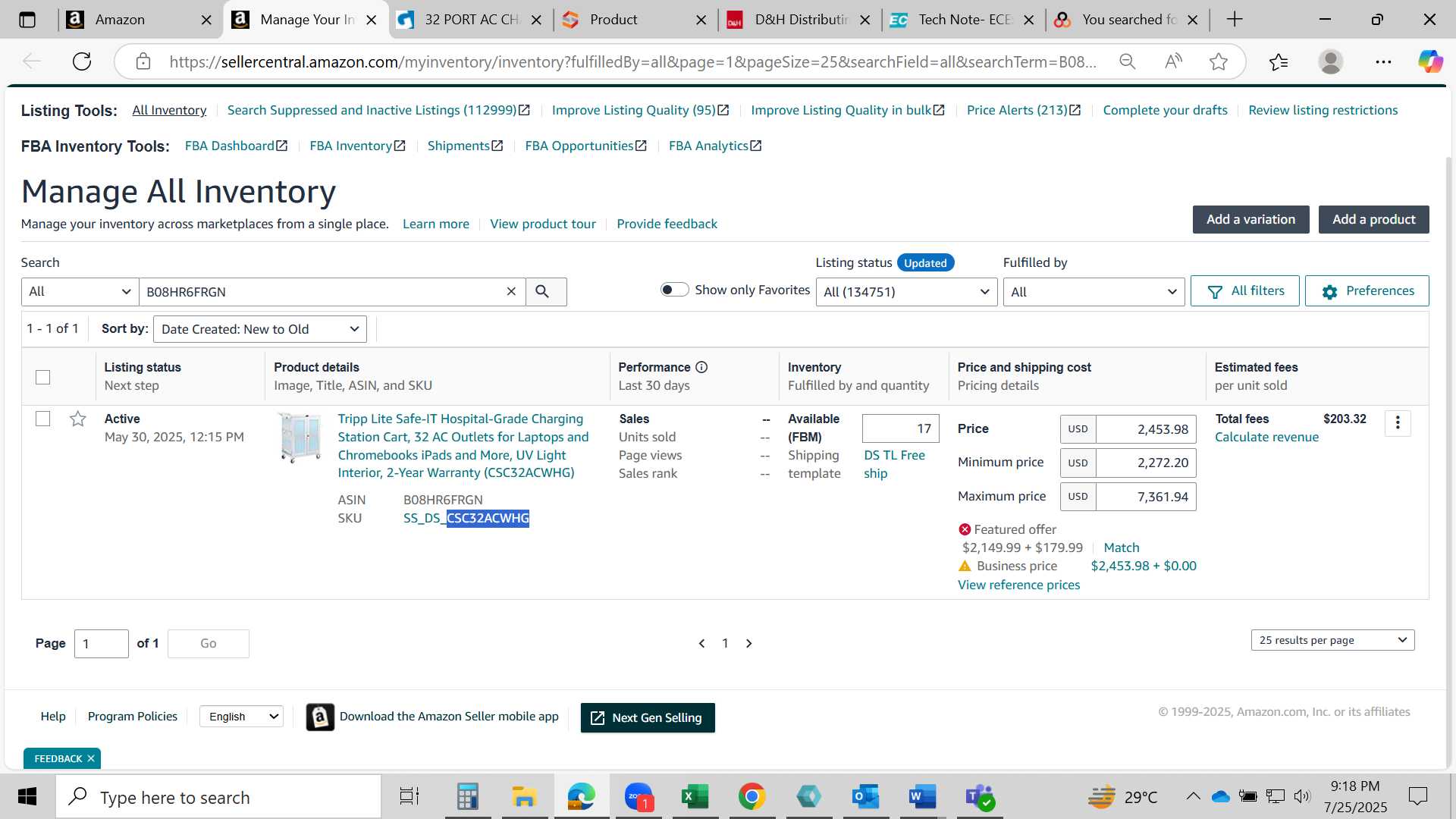The height and width of the screenshot is (819, 1456).
Task: Favorite the Tripp Lite listing star
Action: [x=77, y=419]
